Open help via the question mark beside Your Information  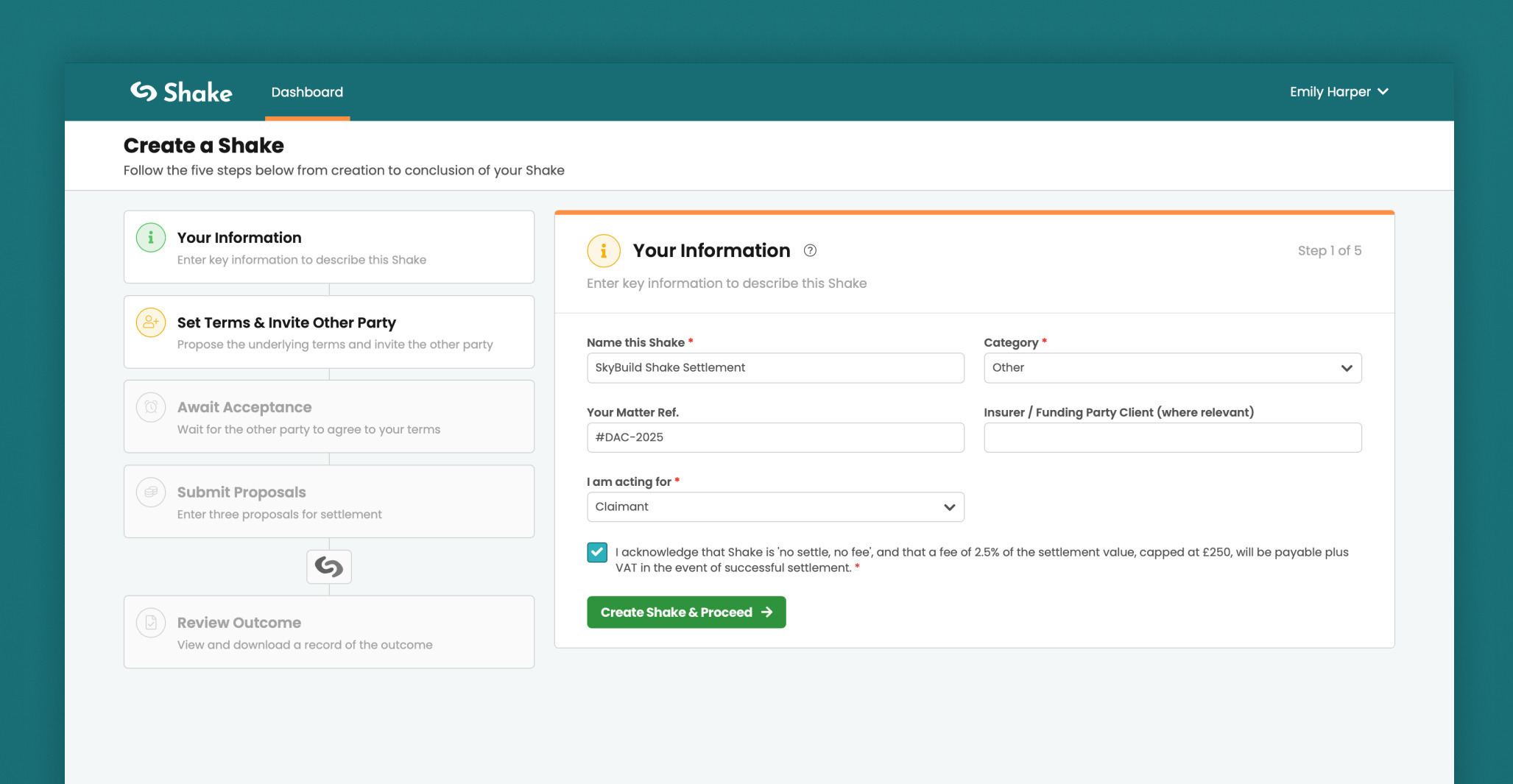click(x=810, y=250)
